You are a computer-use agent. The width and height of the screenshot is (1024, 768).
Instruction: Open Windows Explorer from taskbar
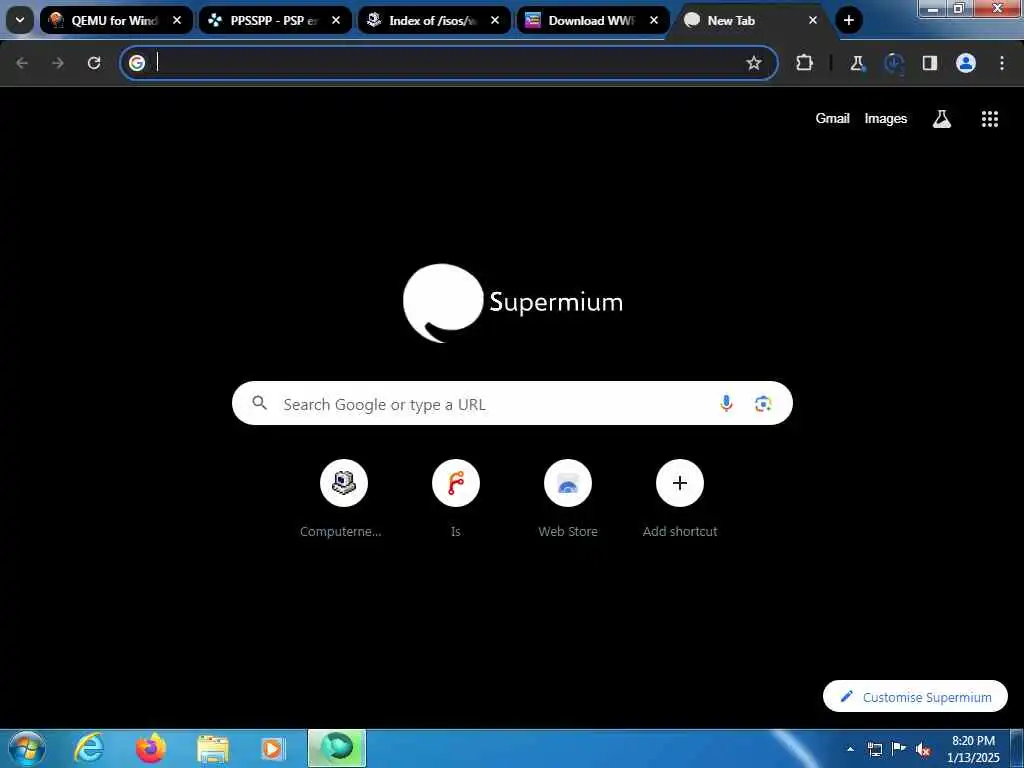(212, 748)
